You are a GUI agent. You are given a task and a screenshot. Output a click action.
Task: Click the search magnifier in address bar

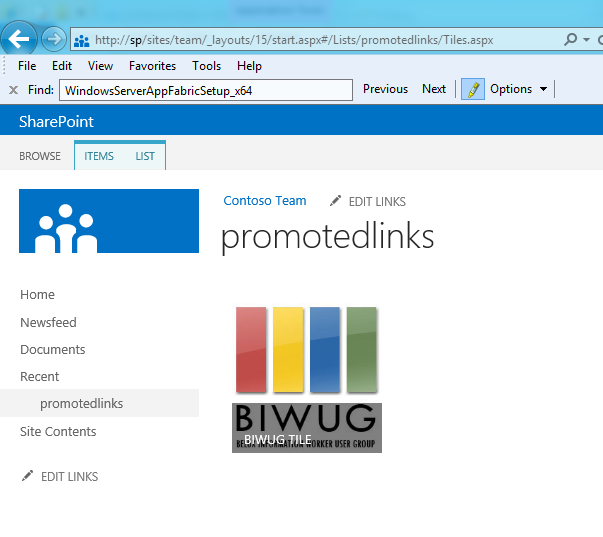(571, 39)
